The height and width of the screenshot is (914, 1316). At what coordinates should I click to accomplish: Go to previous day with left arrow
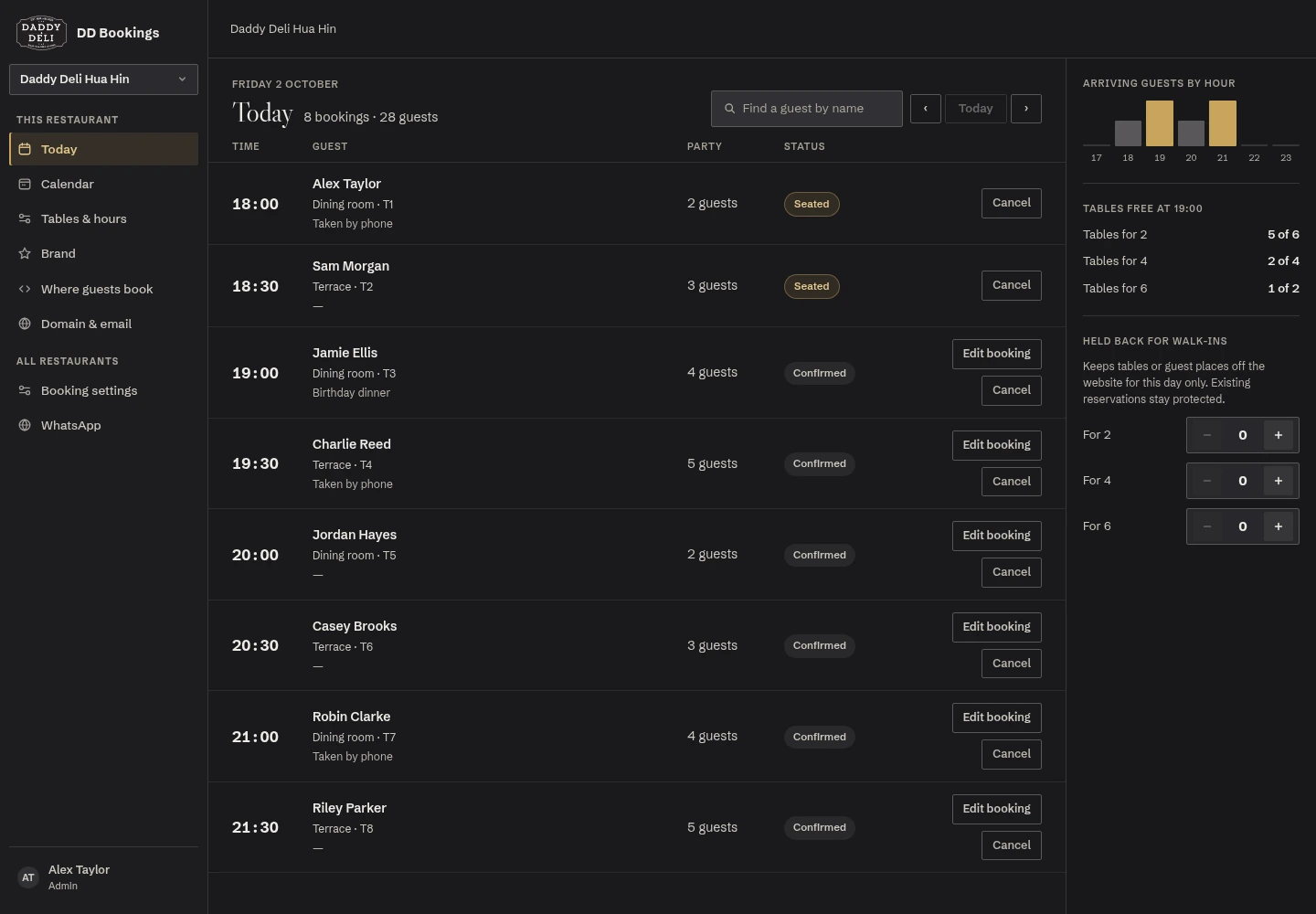click(x=926, y=109)
